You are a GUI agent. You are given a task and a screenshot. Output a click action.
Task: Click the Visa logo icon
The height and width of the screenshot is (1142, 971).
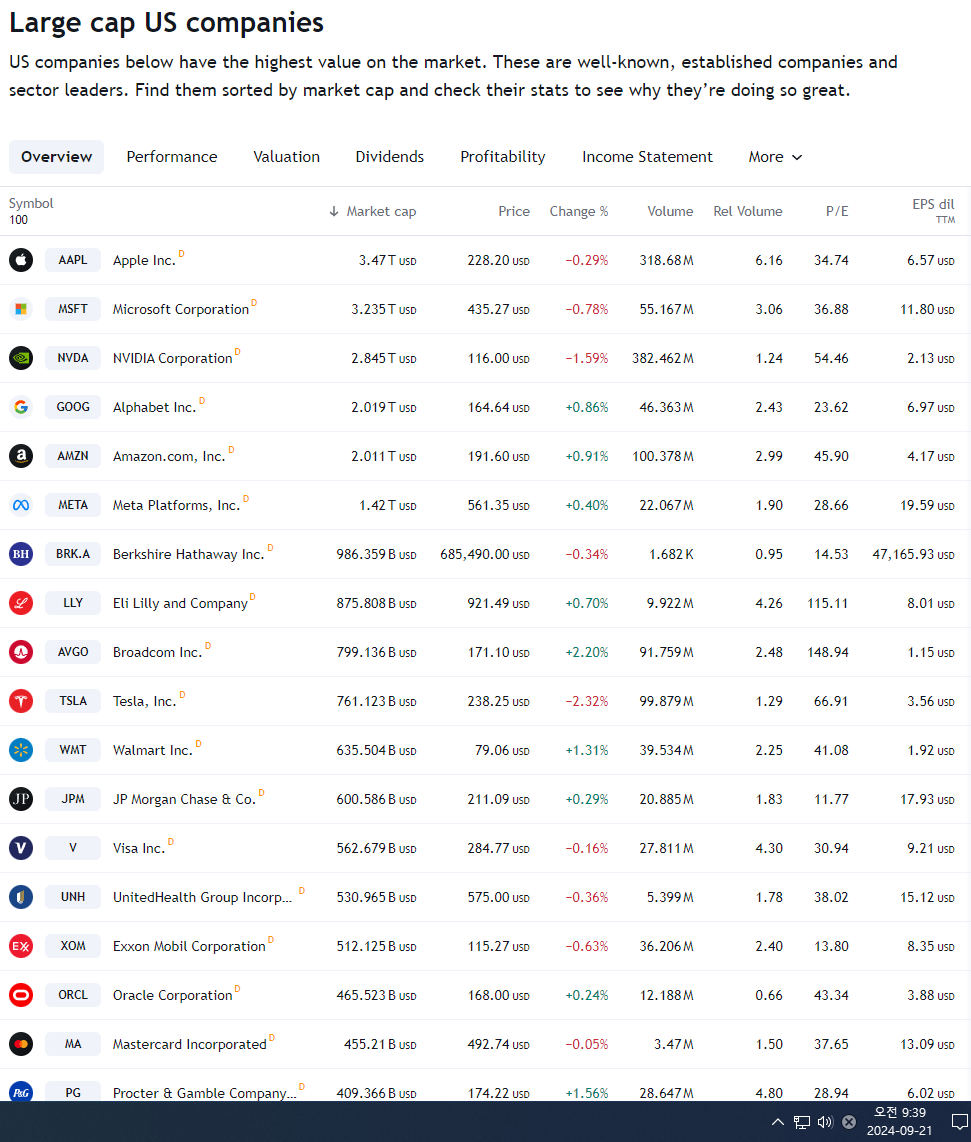[21, 848]
